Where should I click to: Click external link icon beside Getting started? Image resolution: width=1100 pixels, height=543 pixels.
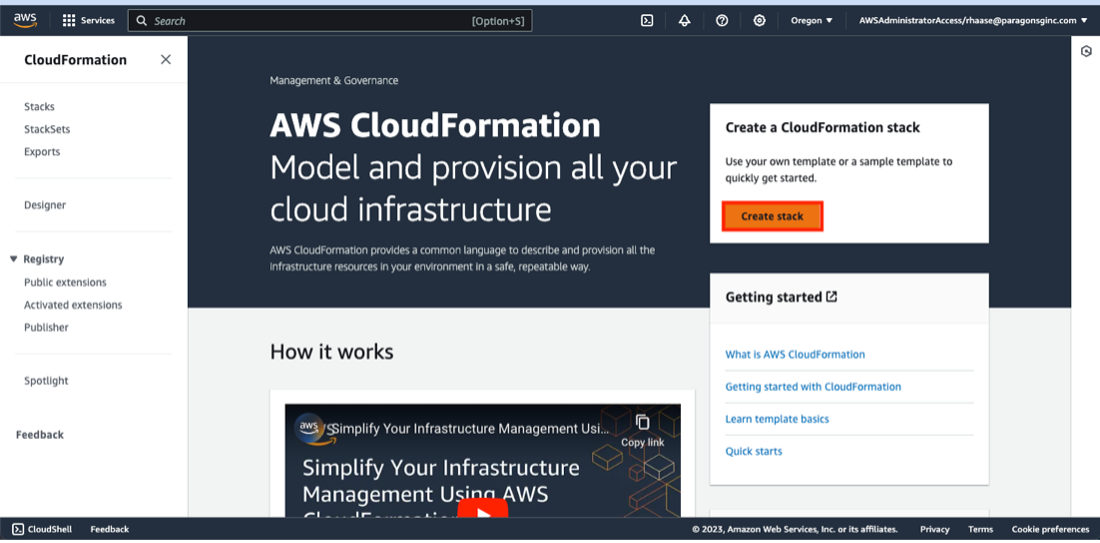coord(831,297)
